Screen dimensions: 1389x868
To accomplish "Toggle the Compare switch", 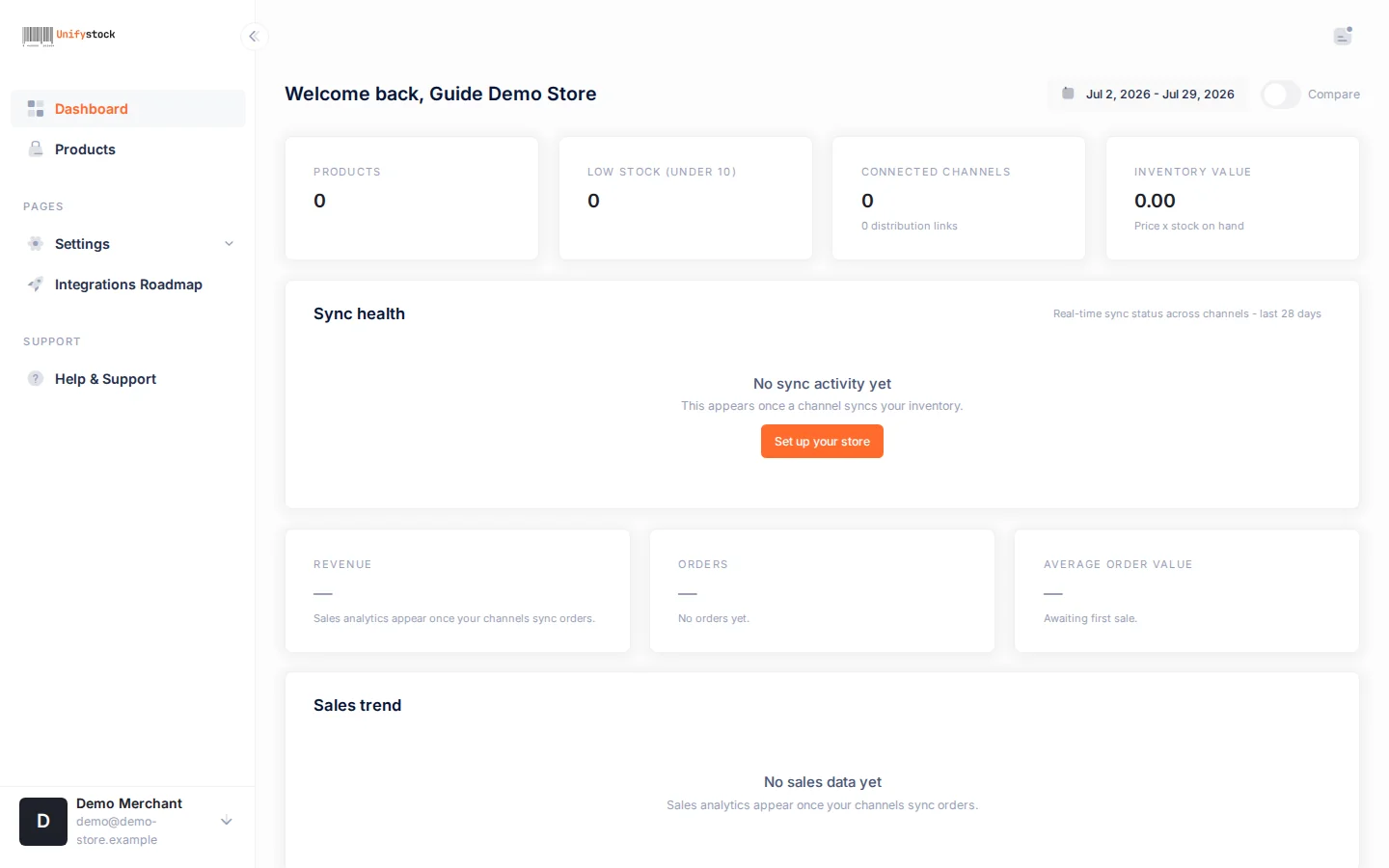I will pyautogui.click(x=1281, y=95).
